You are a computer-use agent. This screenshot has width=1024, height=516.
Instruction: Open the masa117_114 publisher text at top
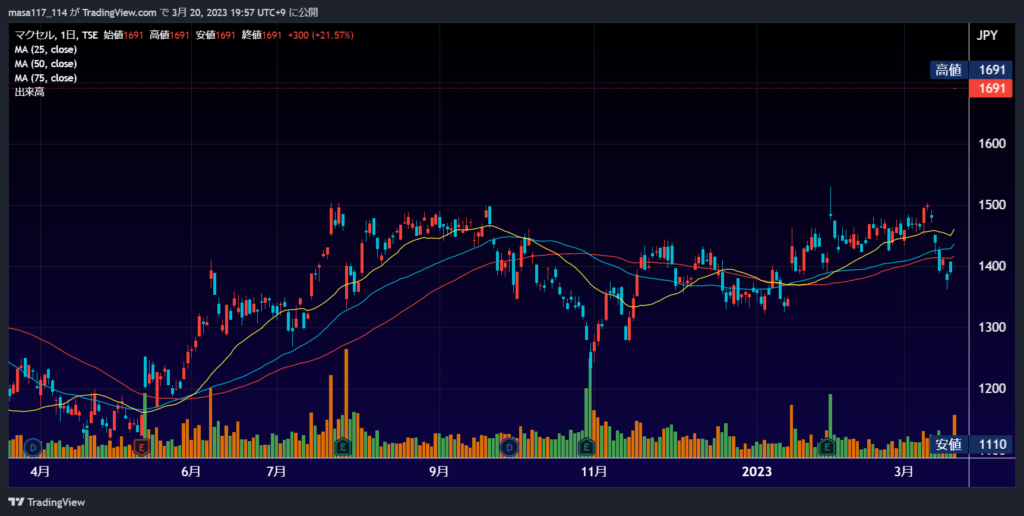[x=37, y=12]
